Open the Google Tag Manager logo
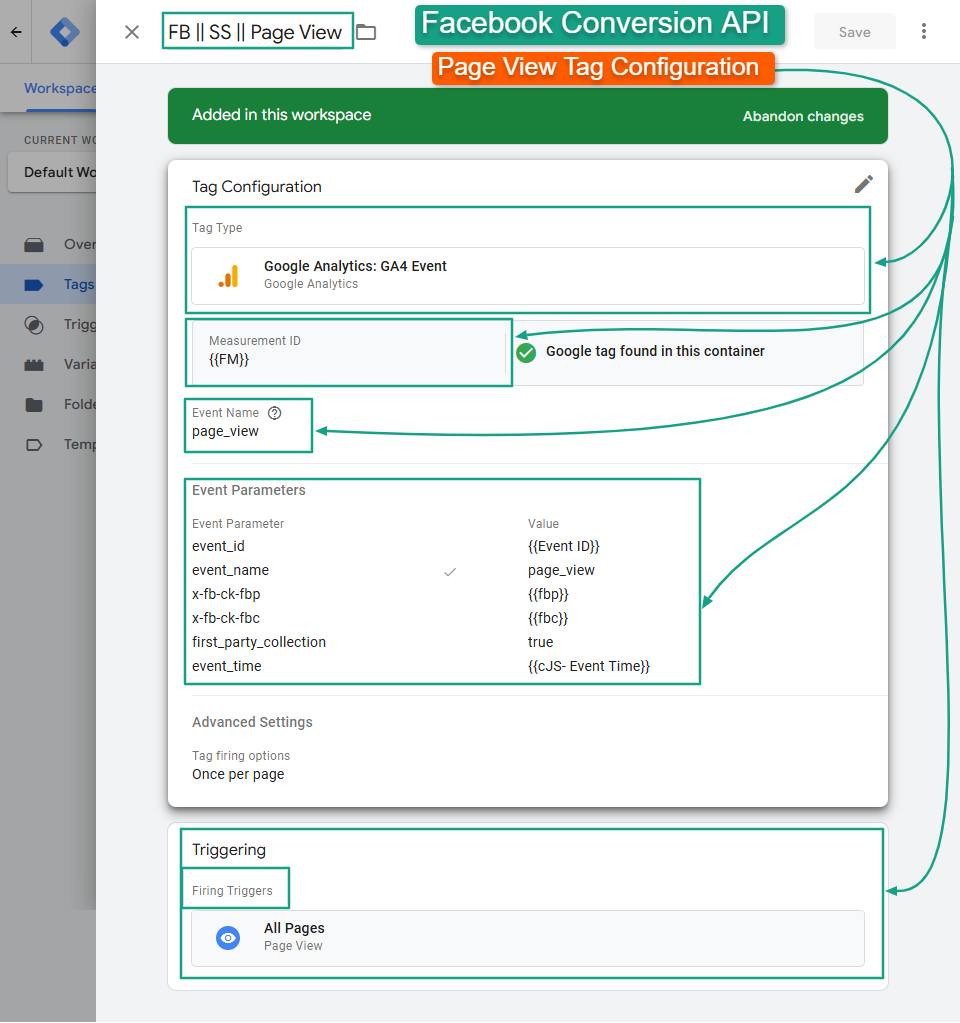 (x=65, y=32)
